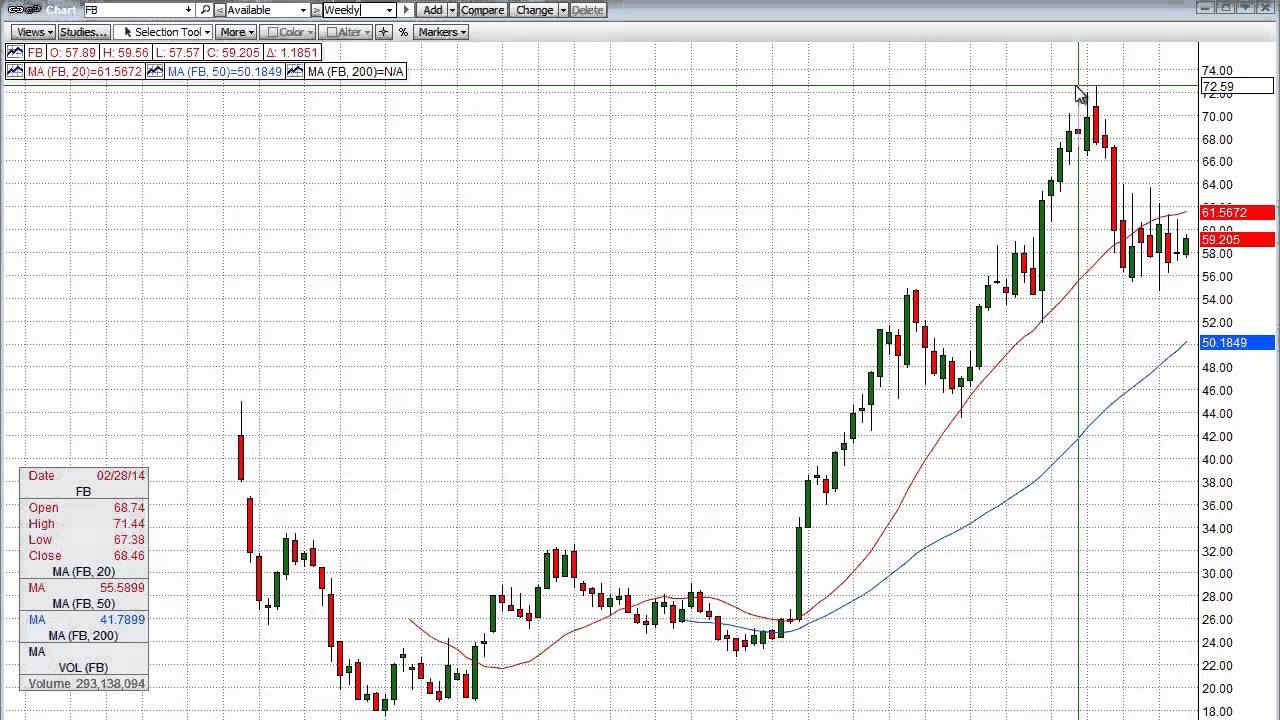Open the FB symbol dropdown
The image size is (1280, 720).
click(x=188, y=10)
